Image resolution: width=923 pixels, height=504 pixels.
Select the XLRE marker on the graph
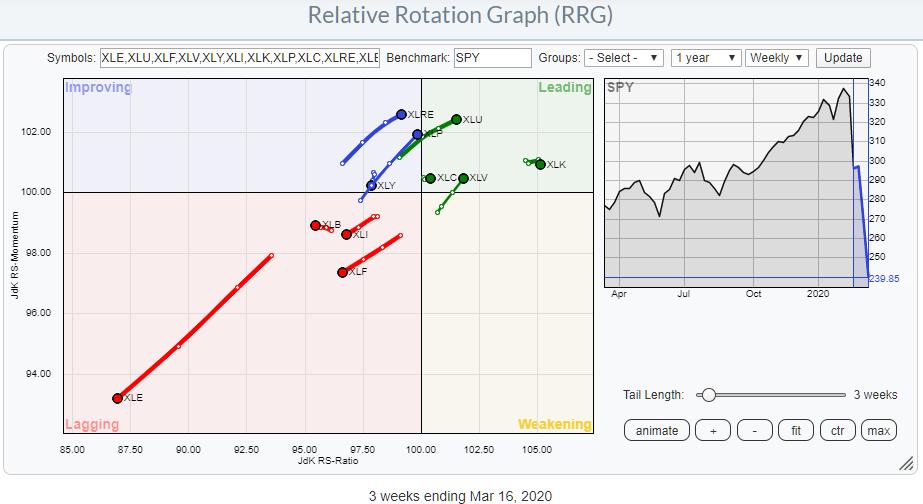[x=402, y=115]
